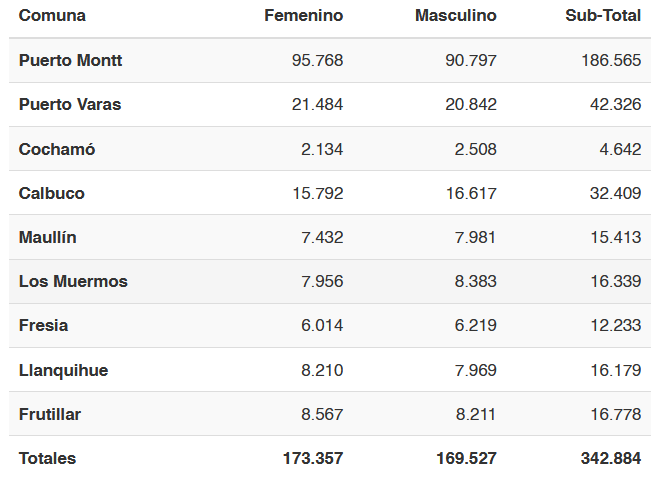Select the Los Muermos comuna cell
This screenshot has height=482, width=657.
73,281
